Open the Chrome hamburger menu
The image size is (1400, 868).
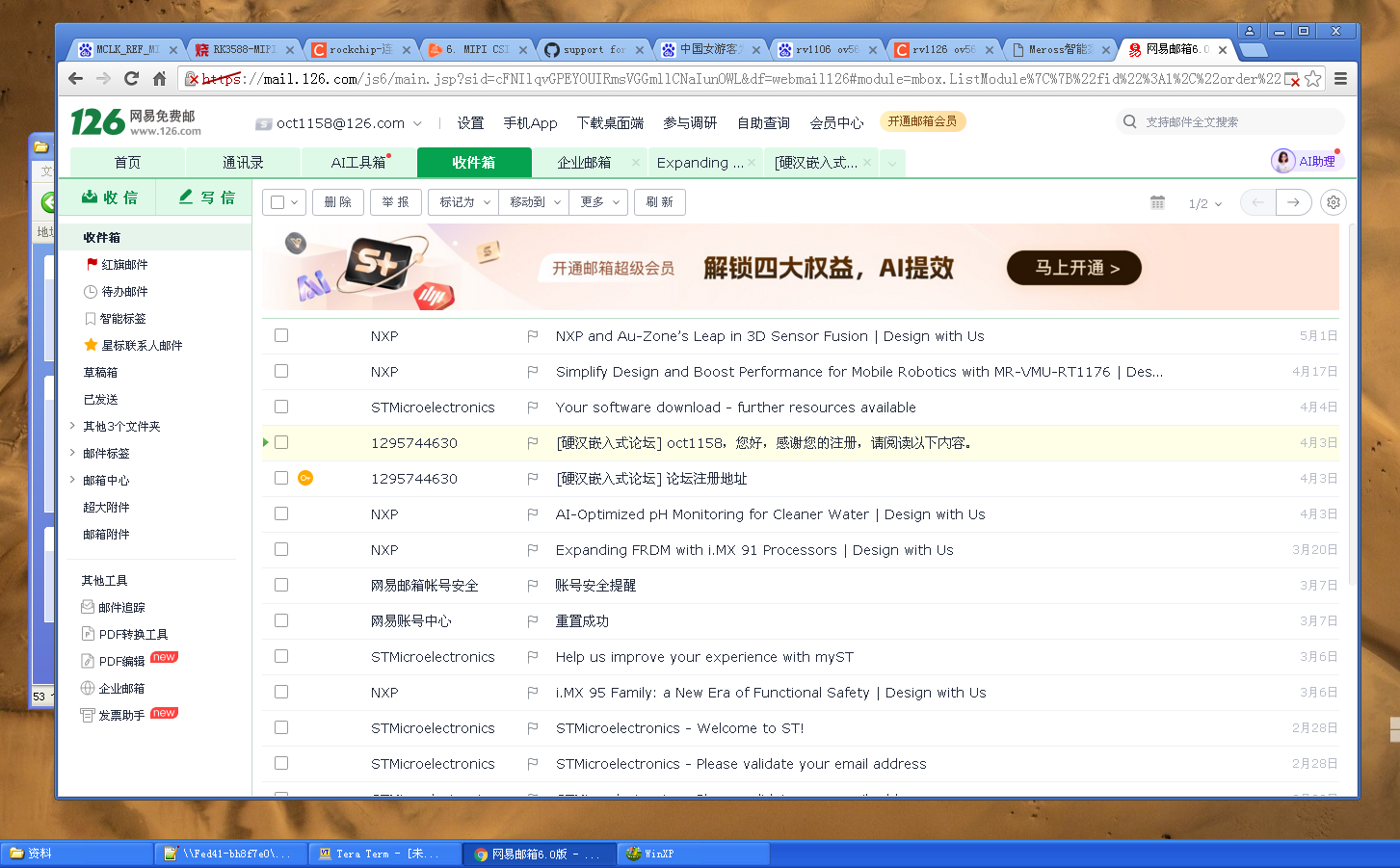click(x=1340, y=79)
